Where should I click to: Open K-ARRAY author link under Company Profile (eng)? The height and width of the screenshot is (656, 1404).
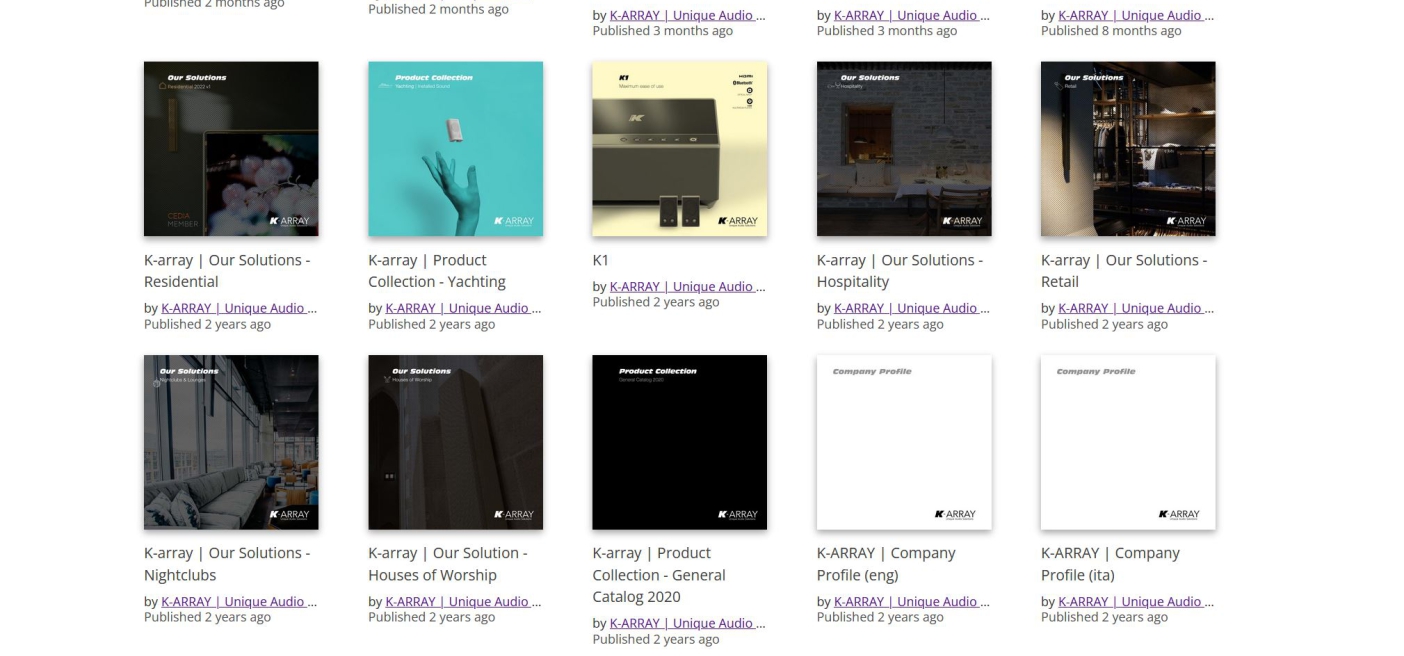tap(912, 602)
